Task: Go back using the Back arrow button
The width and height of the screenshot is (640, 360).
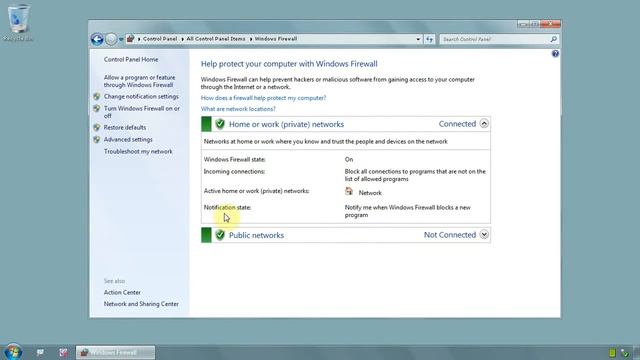Action: click(x=97, y=39)
